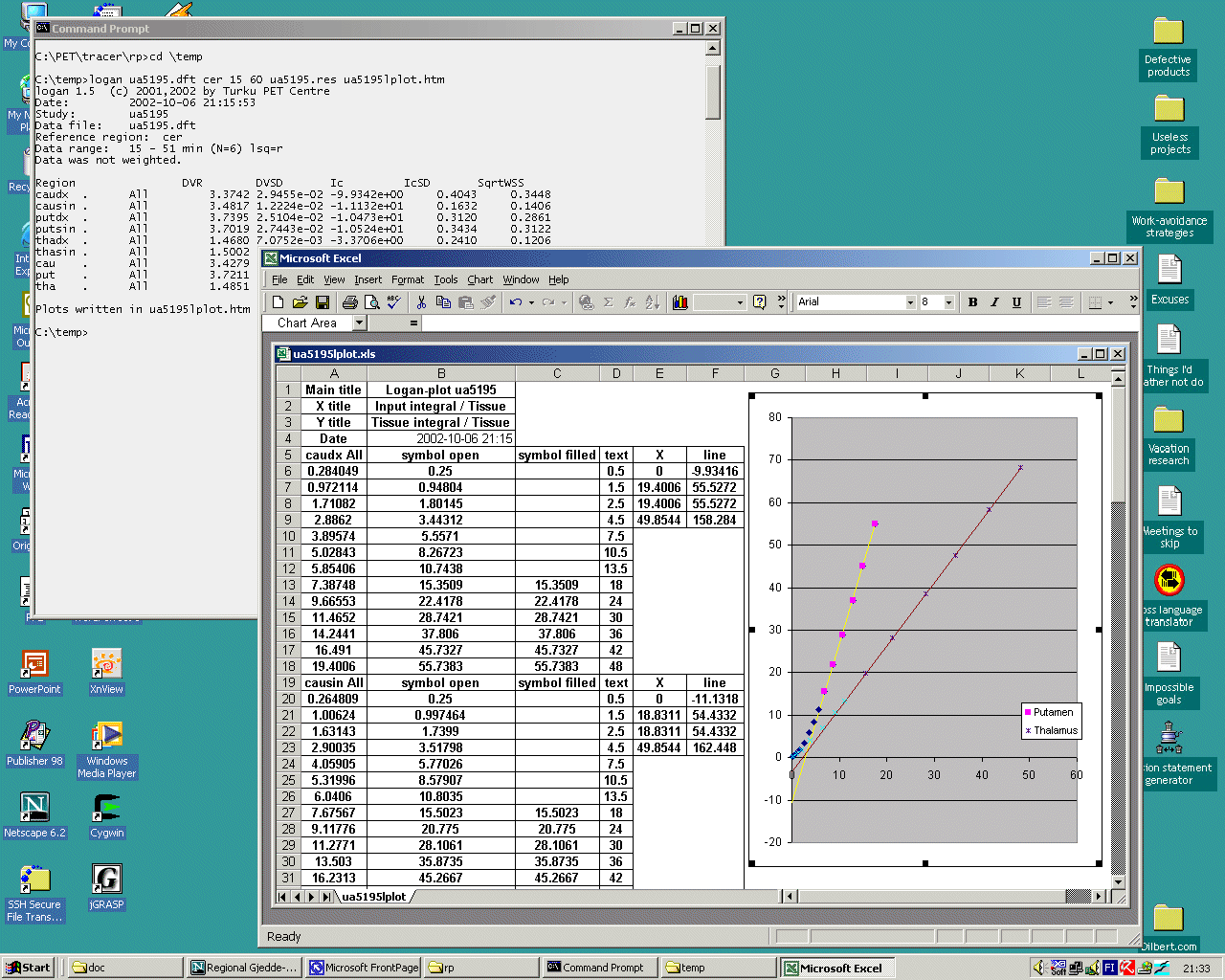Toggle Bold formatting button
Screen dimensions: 1225x980
pos(972,302)
